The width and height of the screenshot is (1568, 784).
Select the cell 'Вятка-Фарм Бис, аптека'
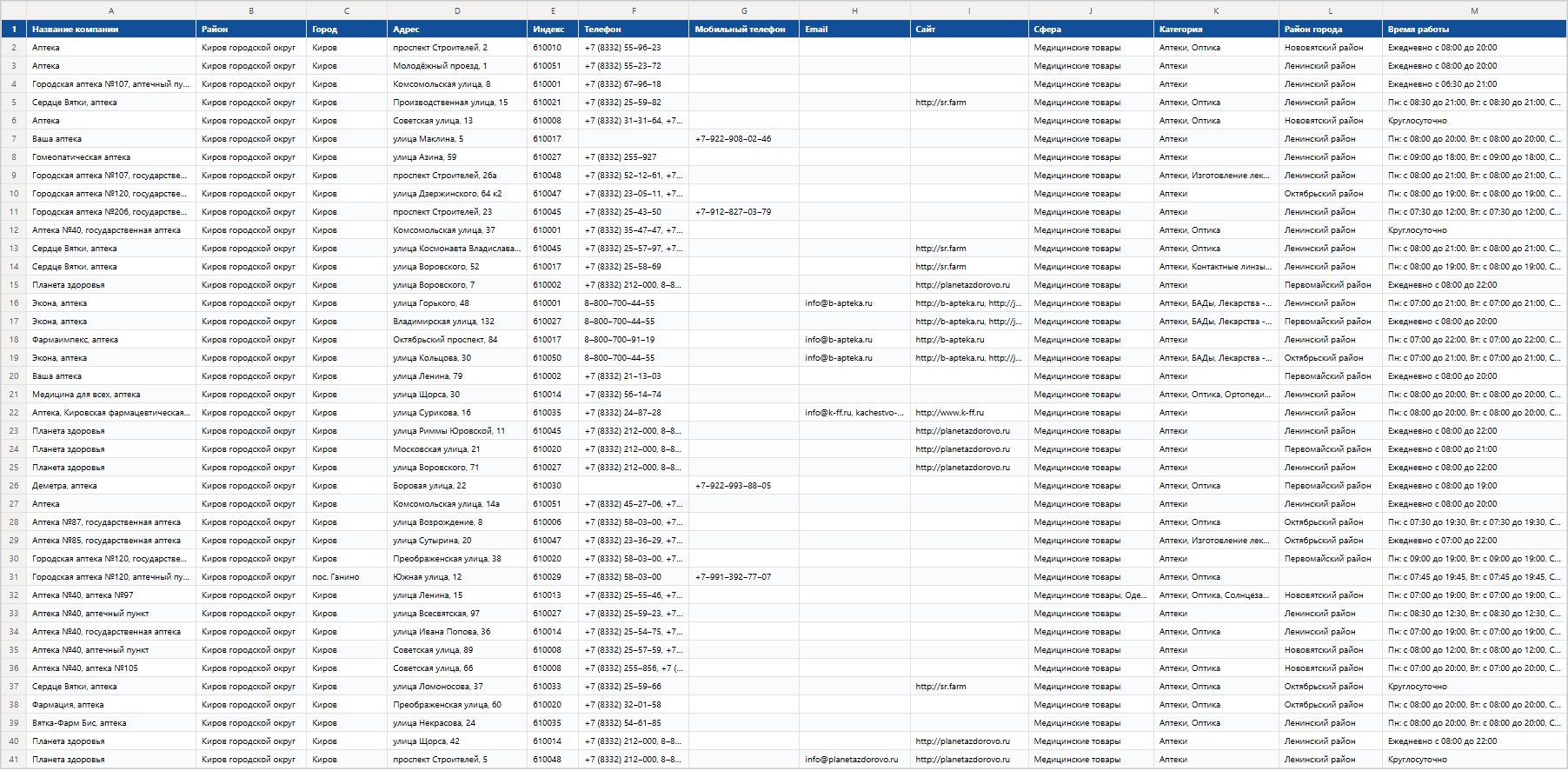pos(111,723)
